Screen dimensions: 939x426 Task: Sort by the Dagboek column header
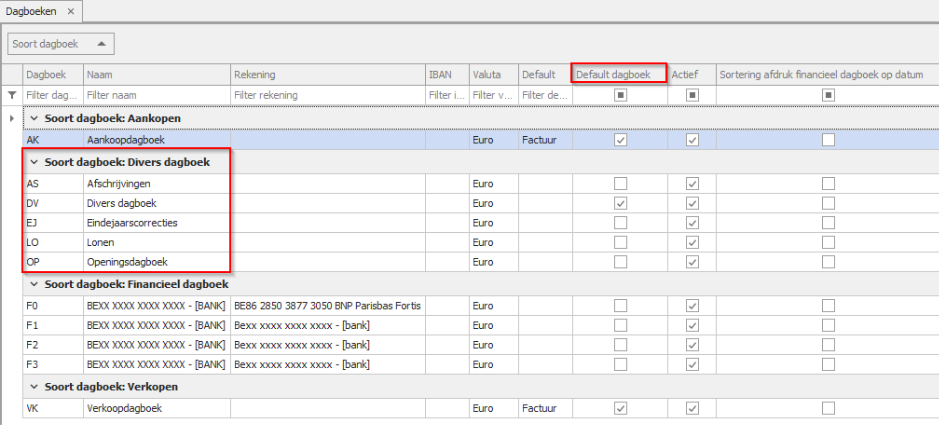coord(53,74)
